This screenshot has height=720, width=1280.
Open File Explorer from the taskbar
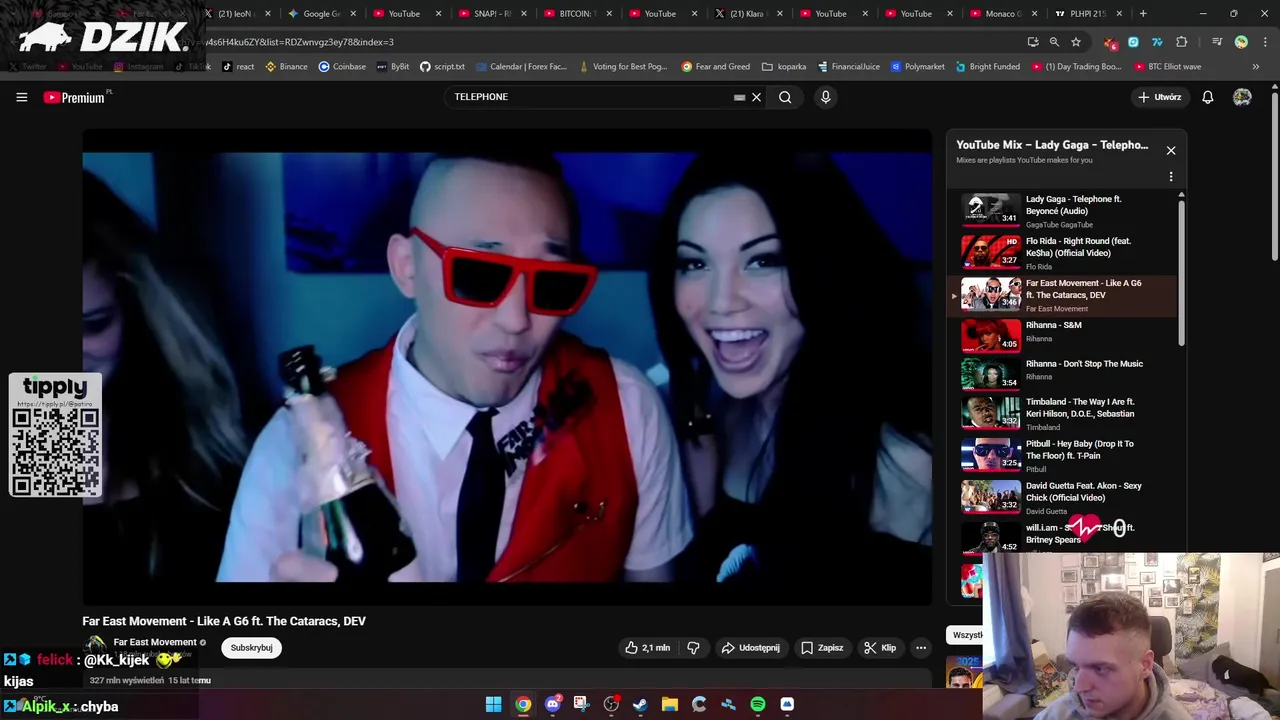tap(670, 704)
